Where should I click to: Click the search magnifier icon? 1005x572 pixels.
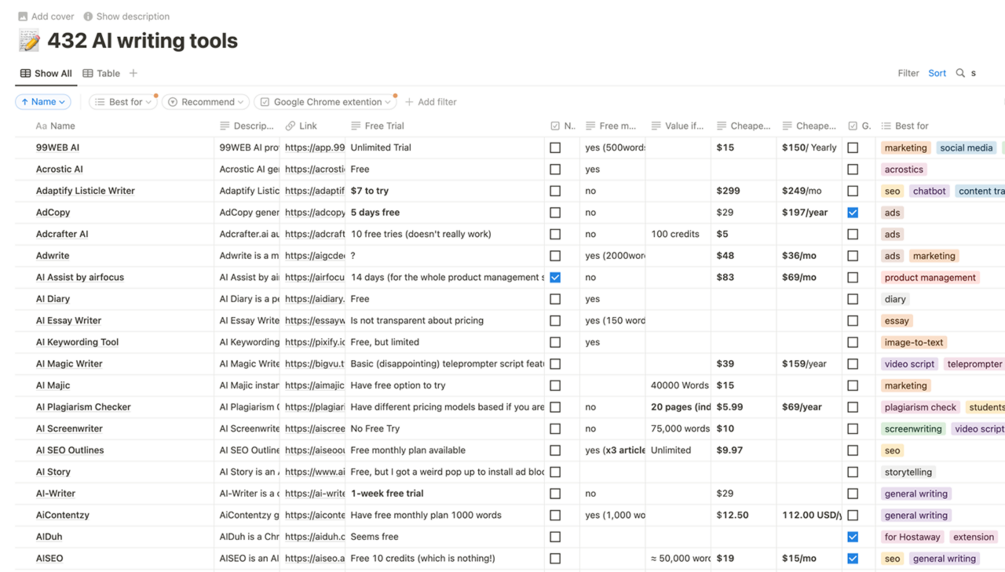tap(960, 73)
